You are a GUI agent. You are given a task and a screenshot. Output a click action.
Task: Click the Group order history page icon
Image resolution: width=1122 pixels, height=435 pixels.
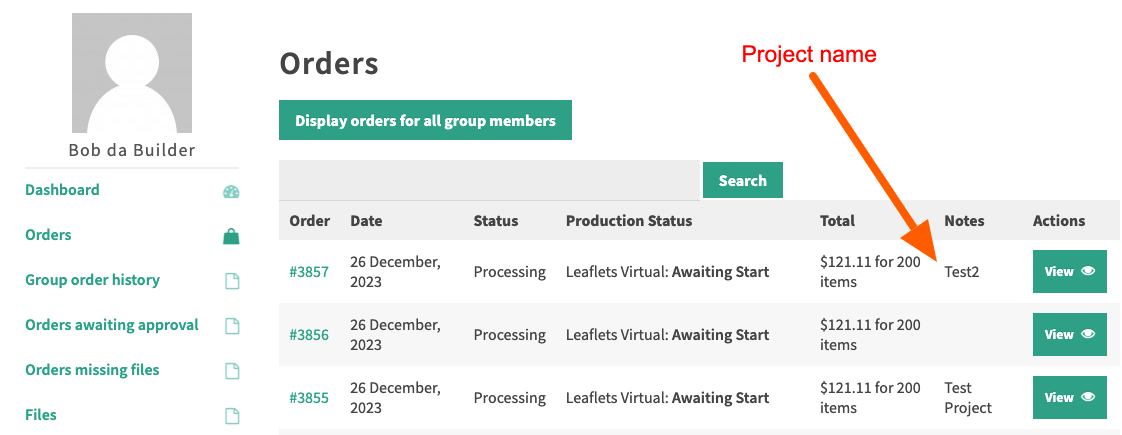click(232, 281)
